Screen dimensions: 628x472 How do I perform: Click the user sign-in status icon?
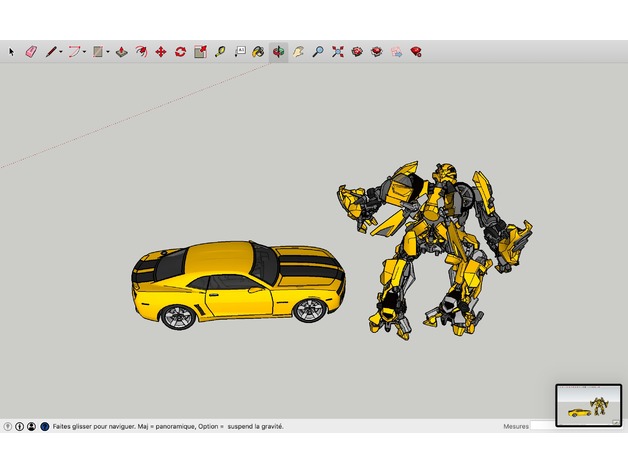(31, 427)
